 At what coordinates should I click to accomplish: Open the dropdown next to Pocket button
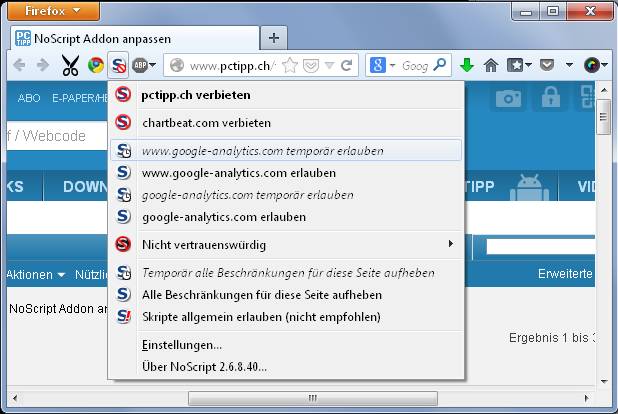click(x=569, y=65)
